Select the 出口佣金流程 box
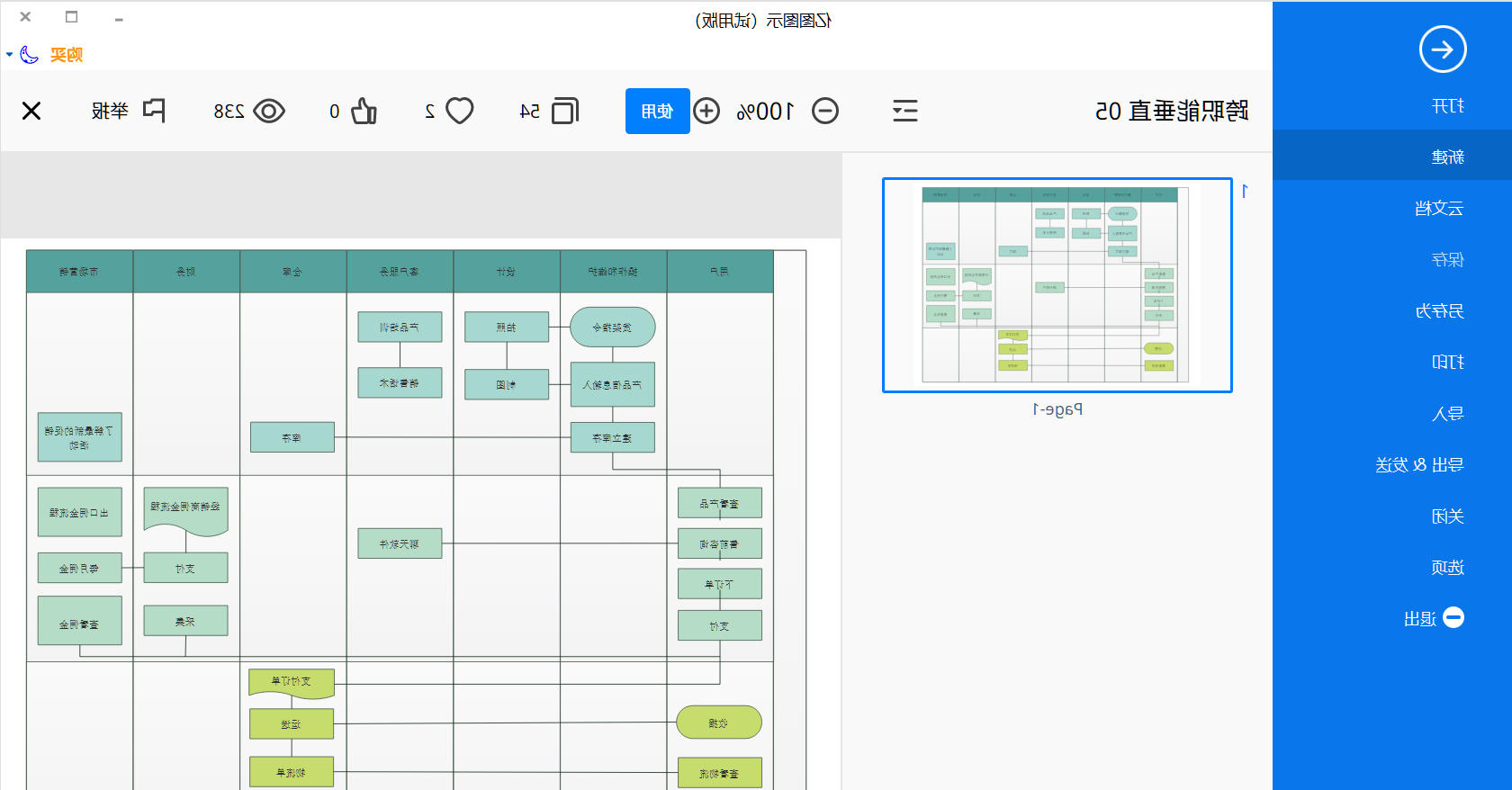Image resolution: width=1512 pixels, height=790 pixels. 80,512
